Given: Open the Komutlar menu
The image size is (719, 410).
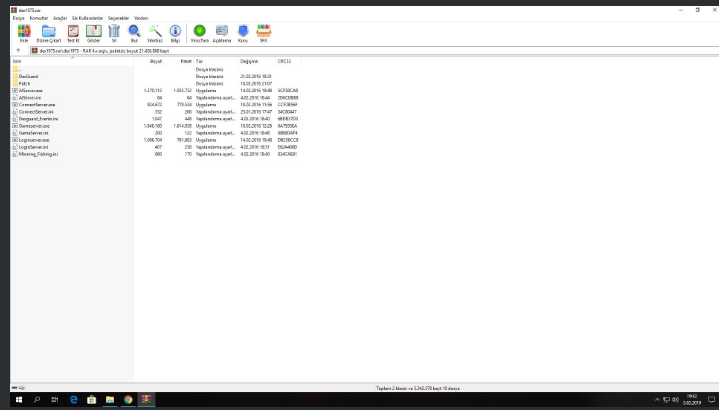Looking at the screenshot, I should (38, 18).
